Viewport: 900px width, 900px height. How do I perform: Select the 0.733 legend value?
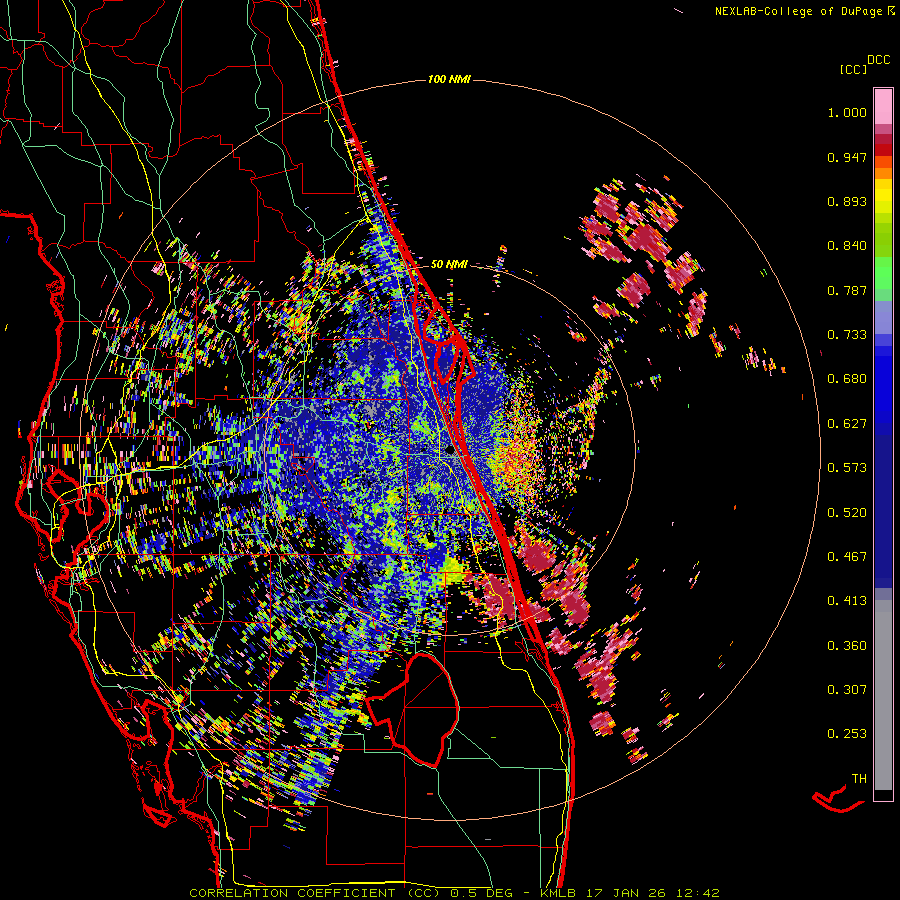(847, 335)
